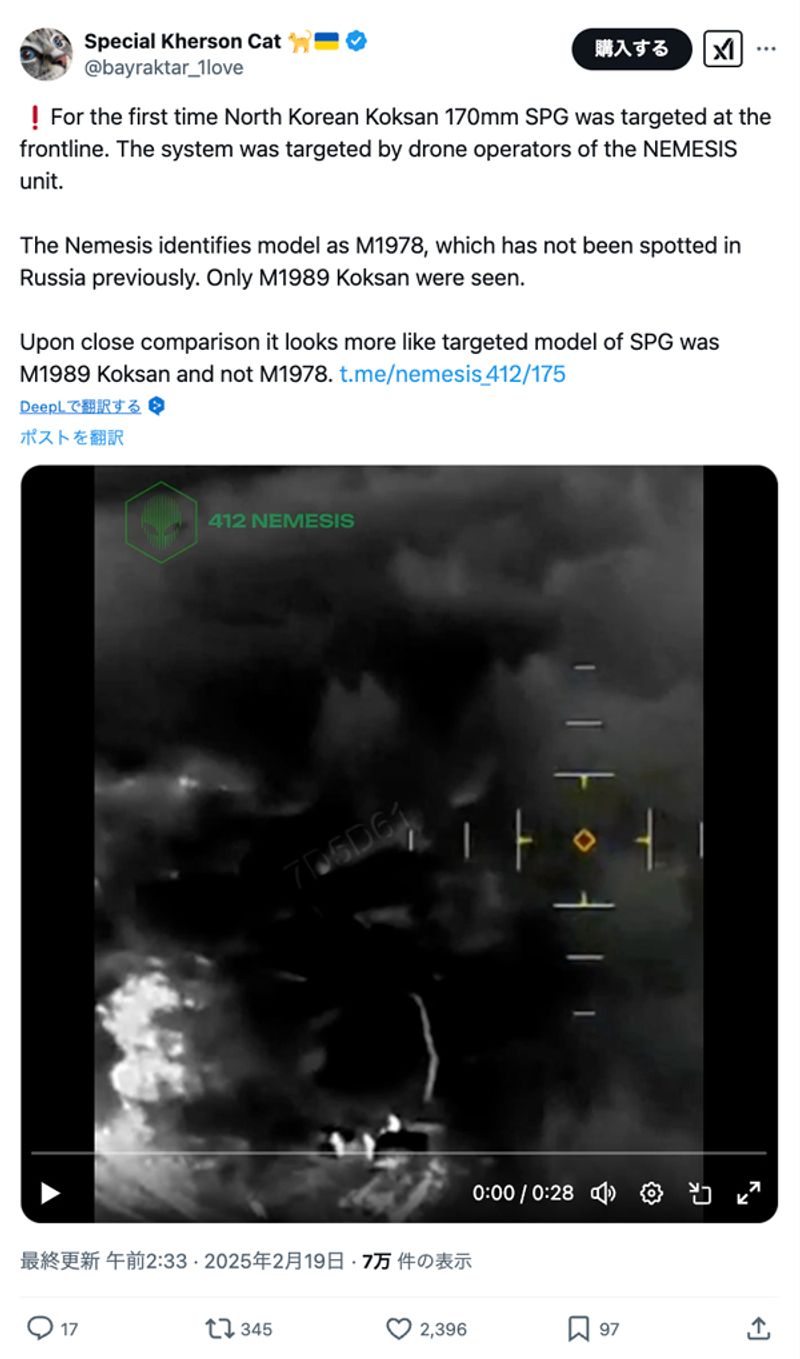Open the t.me/nemesis_412/175 link
The width and height of the screenshot is (800, 1359).
[453, 375]
